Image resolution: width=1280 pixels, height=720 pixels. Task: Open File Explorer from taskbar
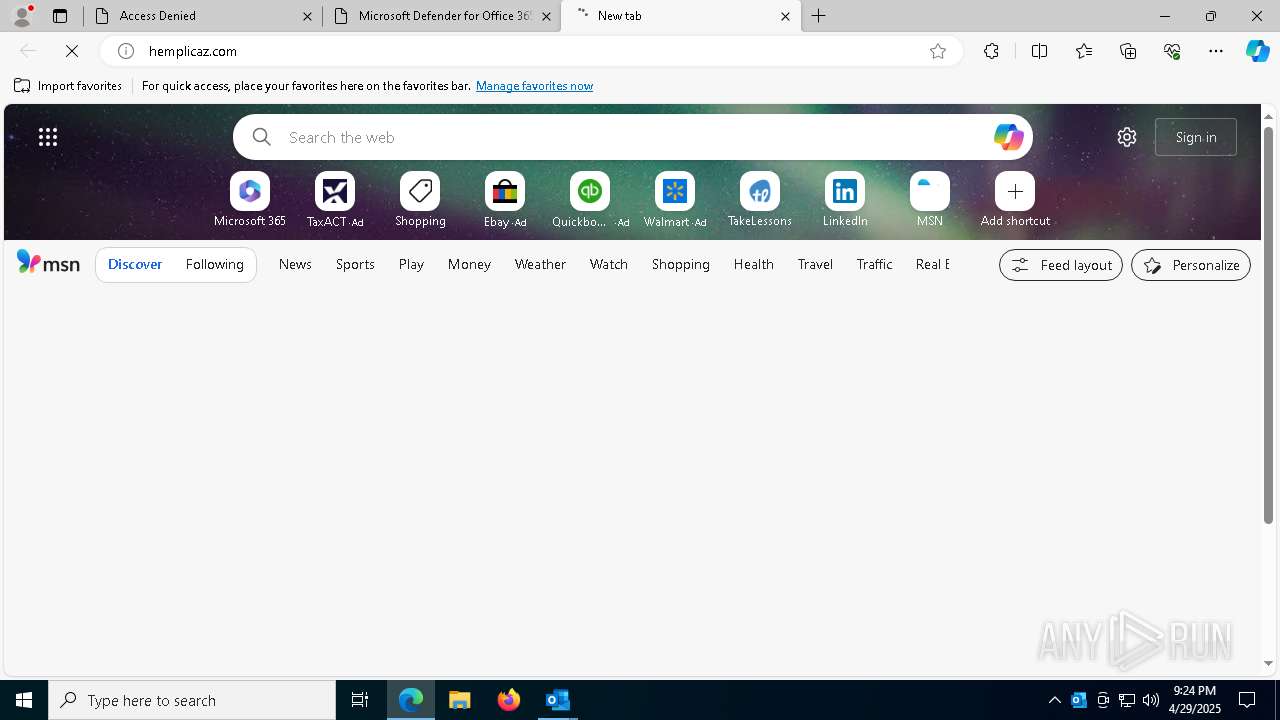tap(460, 700)
